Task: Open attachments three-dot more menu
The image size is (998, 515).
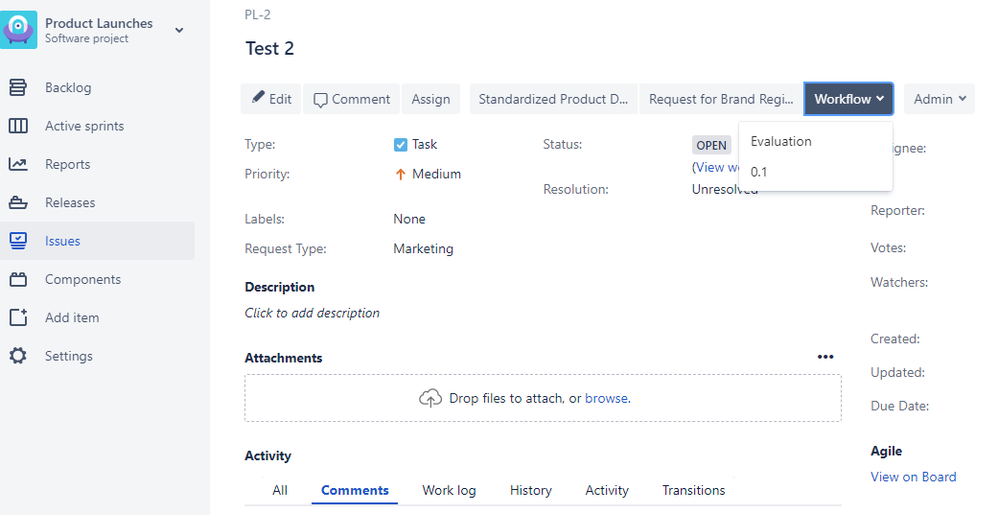Action: click(x=825, y=357)
